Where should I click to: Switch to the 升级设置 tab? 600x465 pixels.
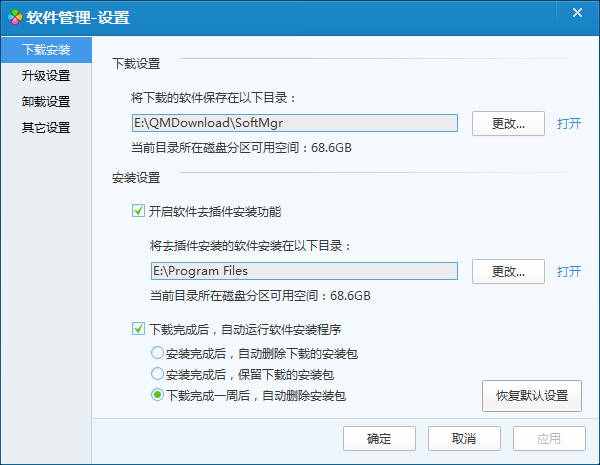pos(46,76)
